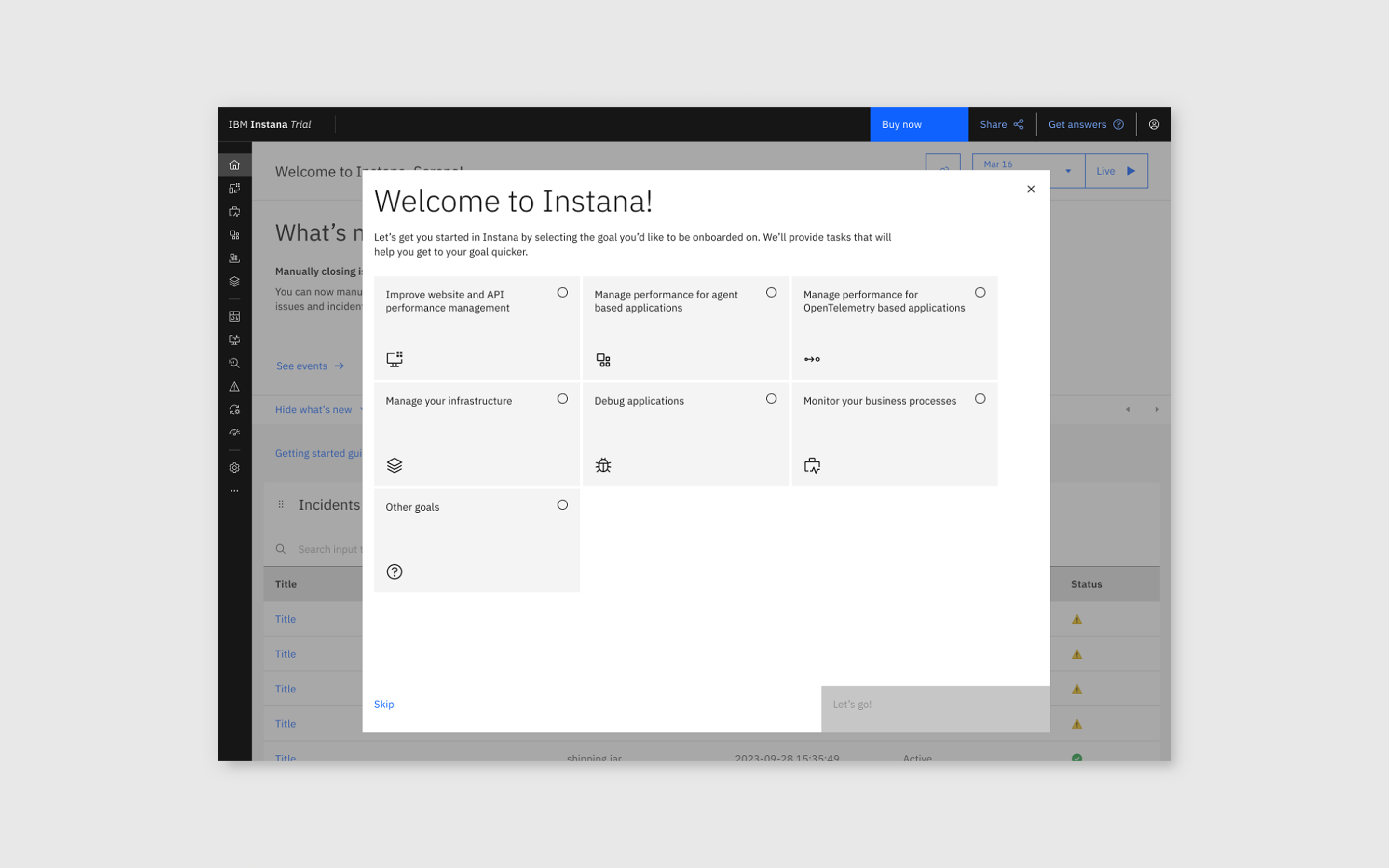Click the third row's warning status icon
Screen dimensions: 1389x868
click(1077, 690)
